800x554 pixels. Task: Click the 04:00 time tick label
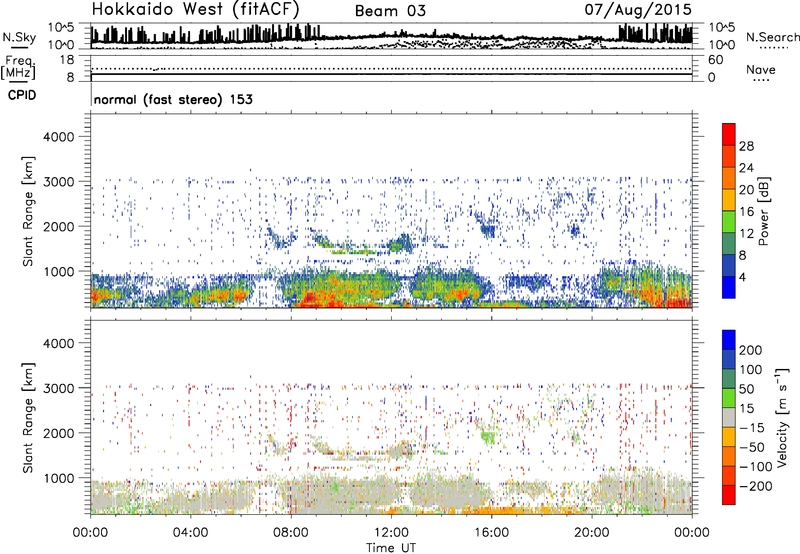[x=190, y=533]
